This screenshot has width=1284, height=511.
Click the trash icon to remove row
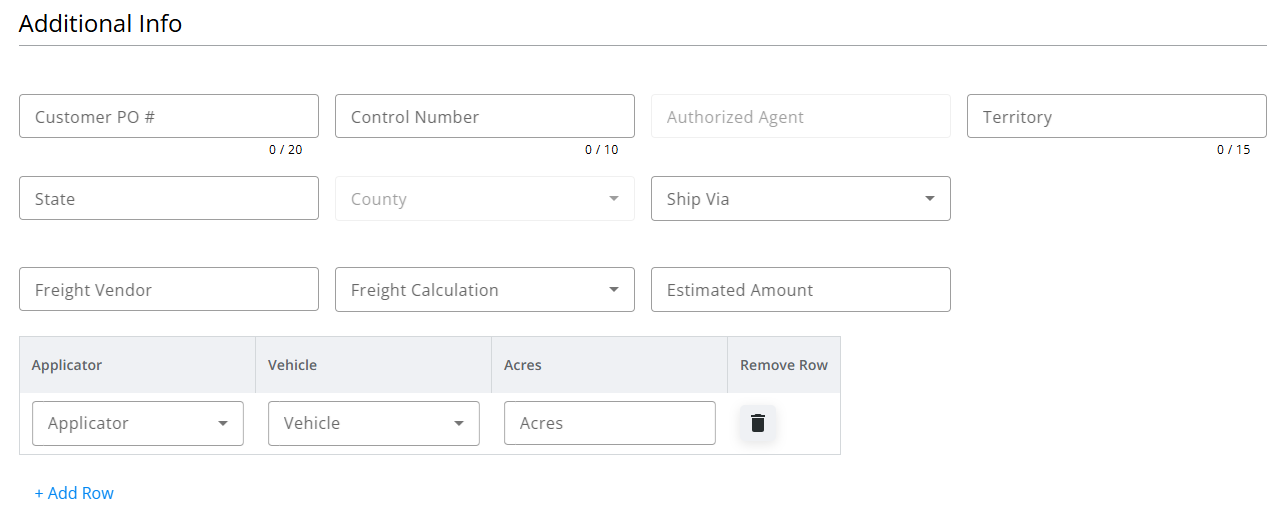(758, 423)
